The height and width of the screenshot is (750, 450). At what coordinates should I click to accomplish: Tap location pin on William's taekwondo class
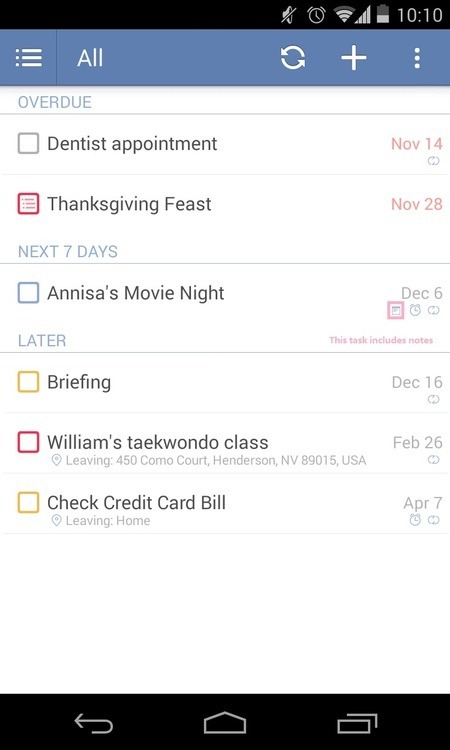coord(56,461)
